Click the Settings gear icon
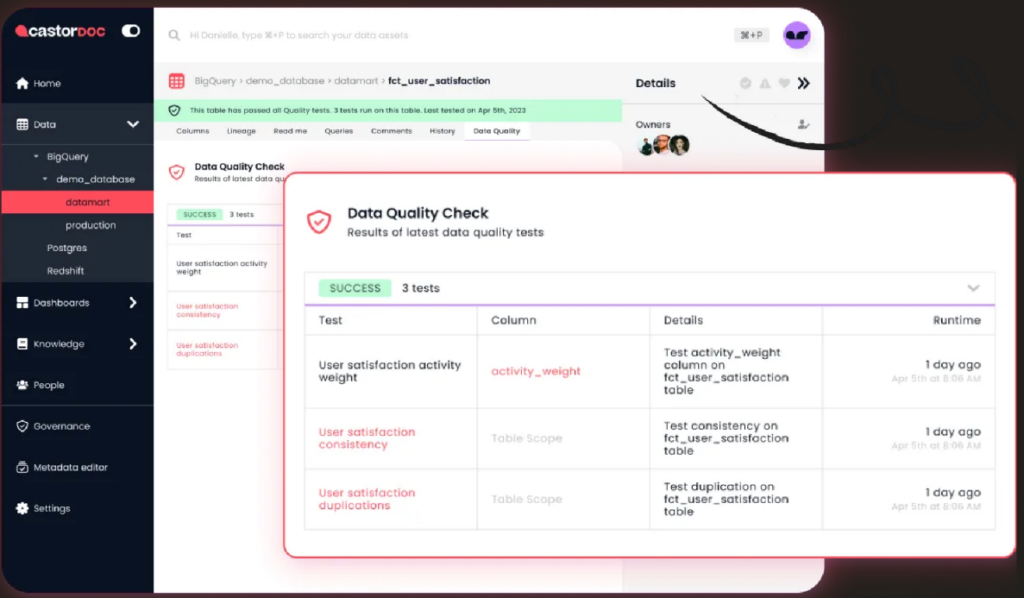Viewport: 1024px width, 598px height. (22, 509)
